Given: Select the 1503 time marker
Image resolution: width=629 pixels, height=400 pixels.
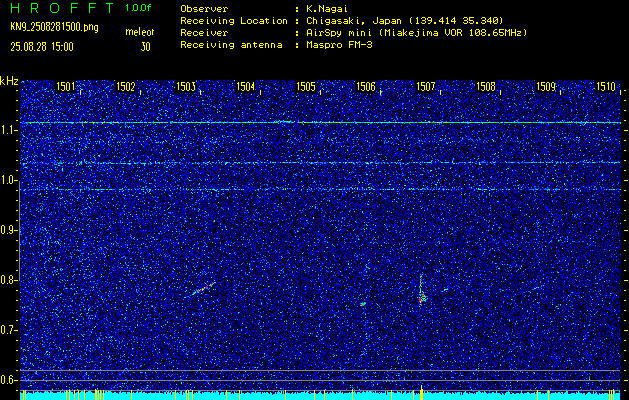Looking at the screenshot, I should 186,87.
